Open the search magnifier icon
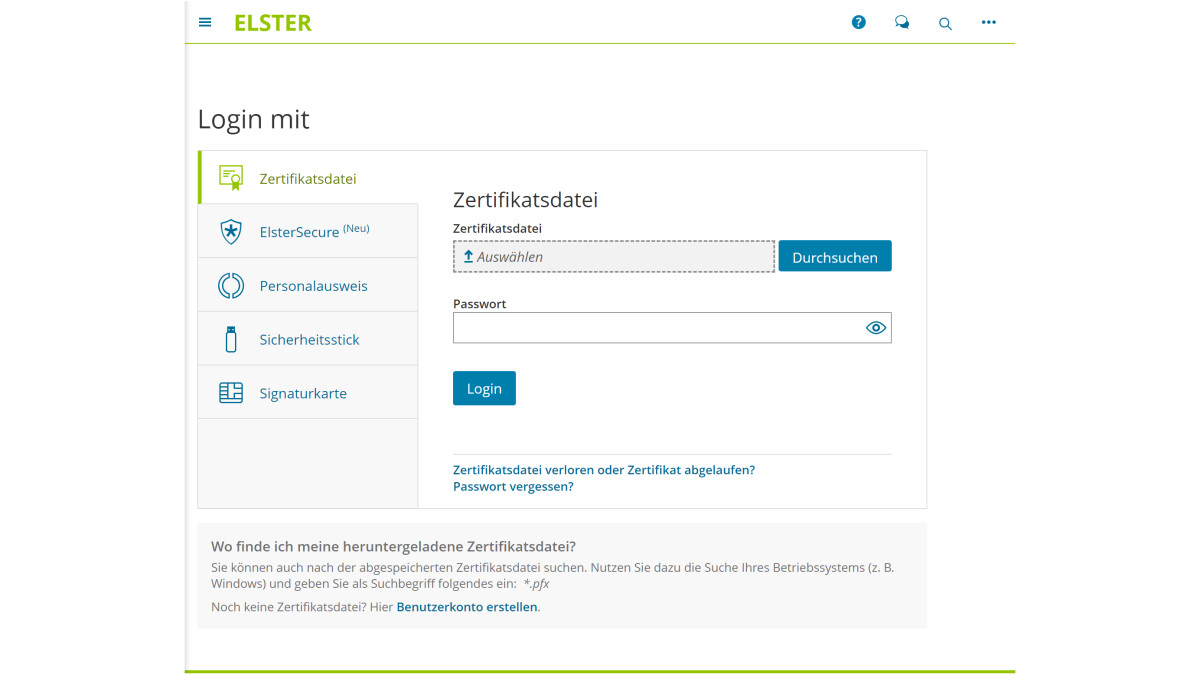The image size is (1200, 675). (945, 23)
